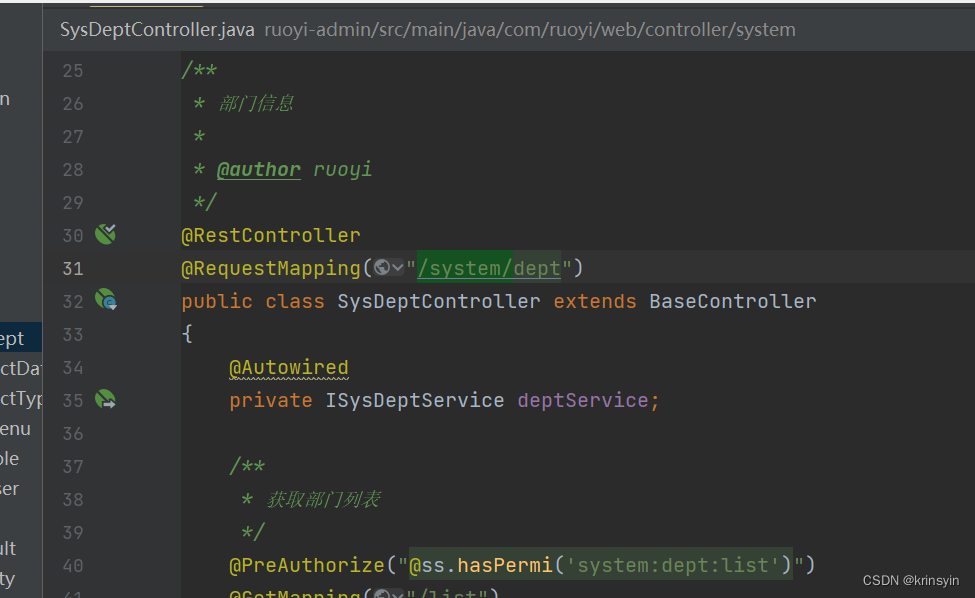
Task: Toggle a breakpoint on line number 33
Action: [72, 335]
